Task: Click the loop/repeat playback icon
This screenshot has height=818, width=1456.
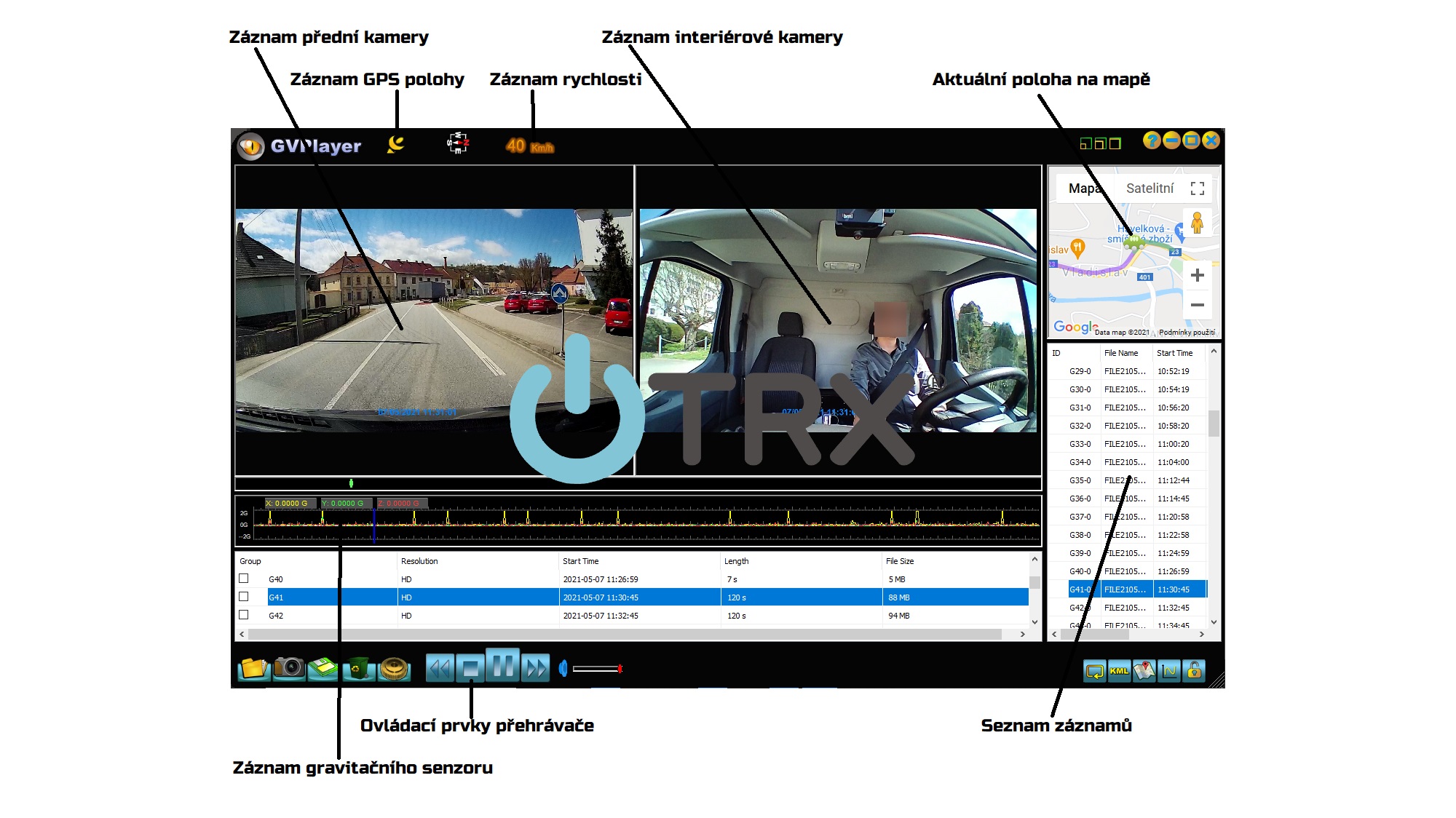Action: tap(1094, 671)
